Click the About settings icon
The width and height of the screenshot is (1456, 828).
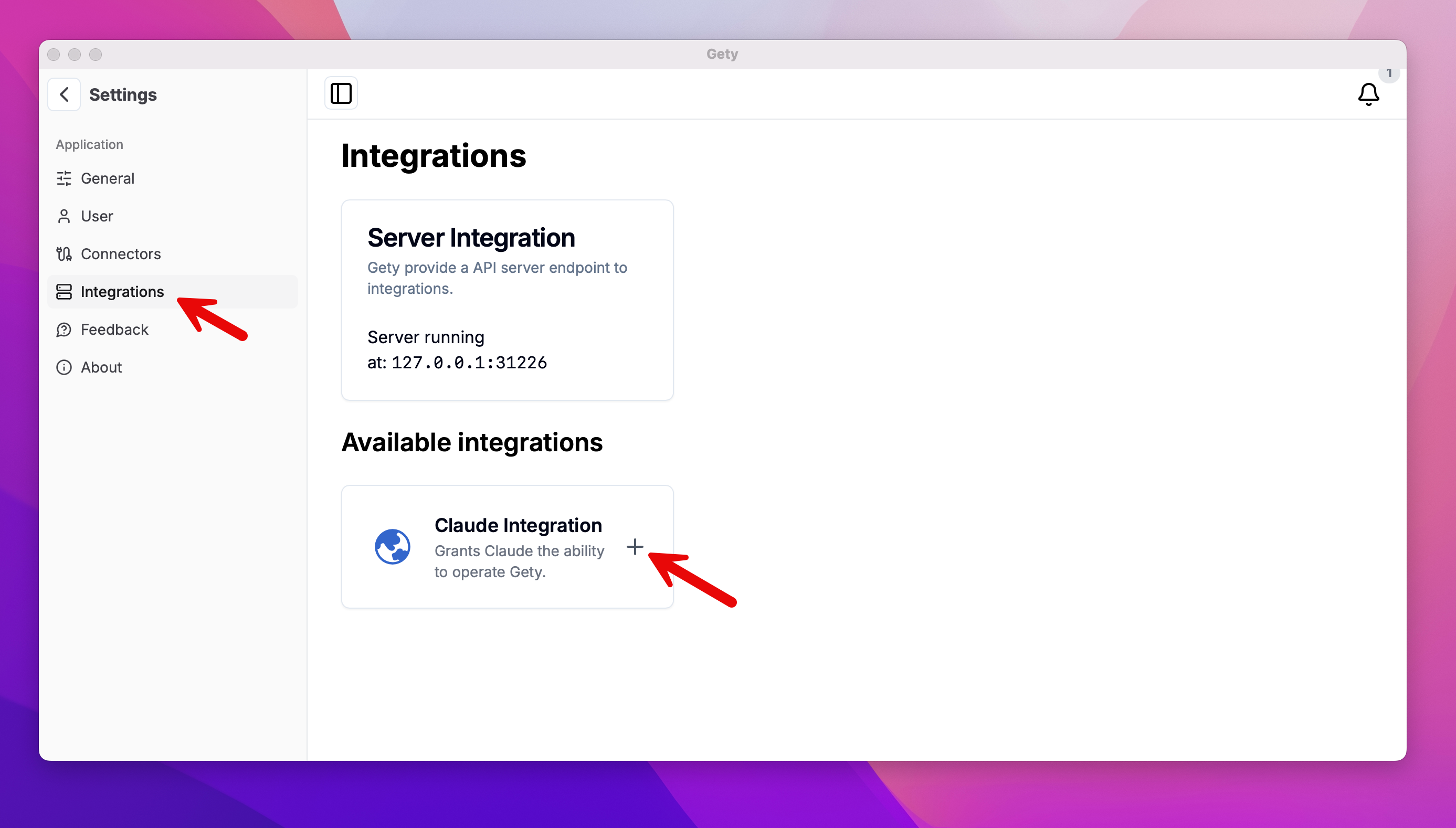63,367
